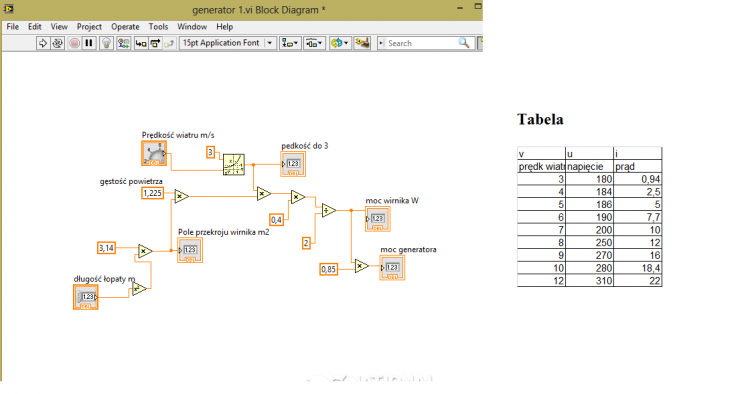
Task: Open the Tools menu
Action: point(158,27)
